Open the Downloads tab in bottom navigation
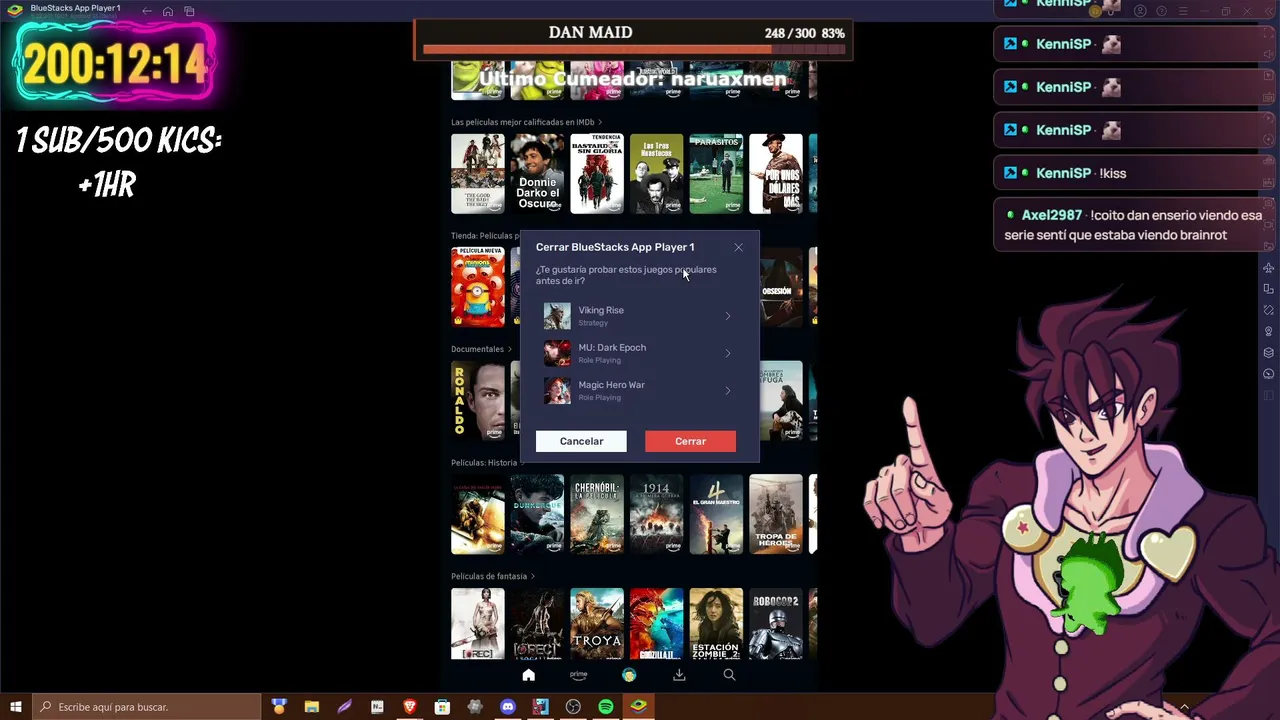 [x=679, y=675]
